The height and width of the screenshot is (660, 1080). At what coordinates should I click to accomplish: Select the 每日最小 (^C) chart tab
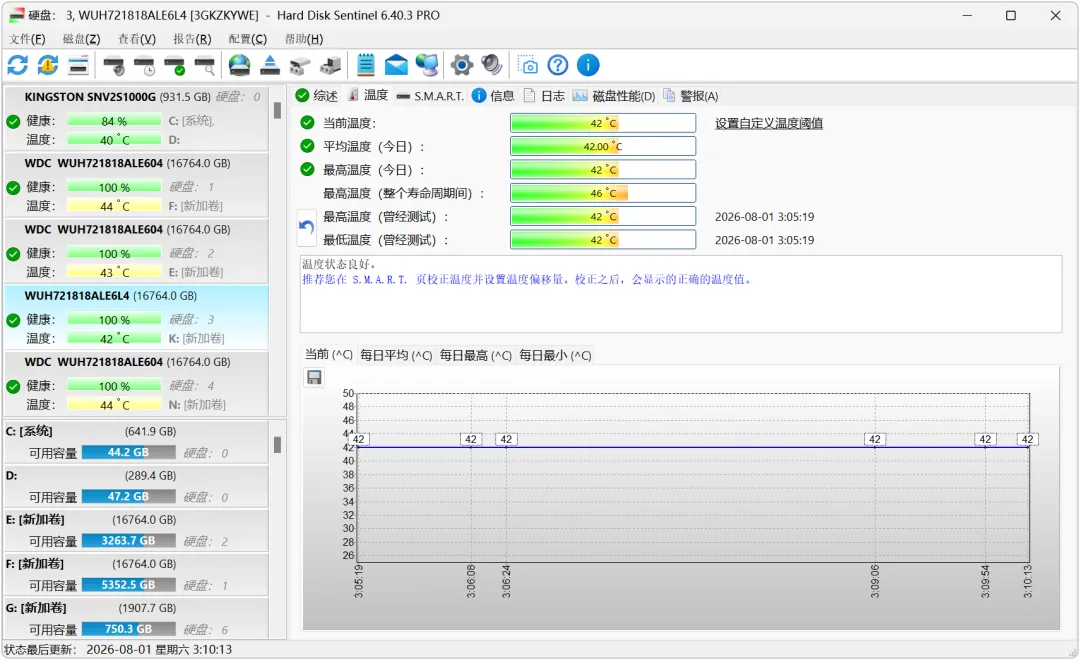(555, 355)
